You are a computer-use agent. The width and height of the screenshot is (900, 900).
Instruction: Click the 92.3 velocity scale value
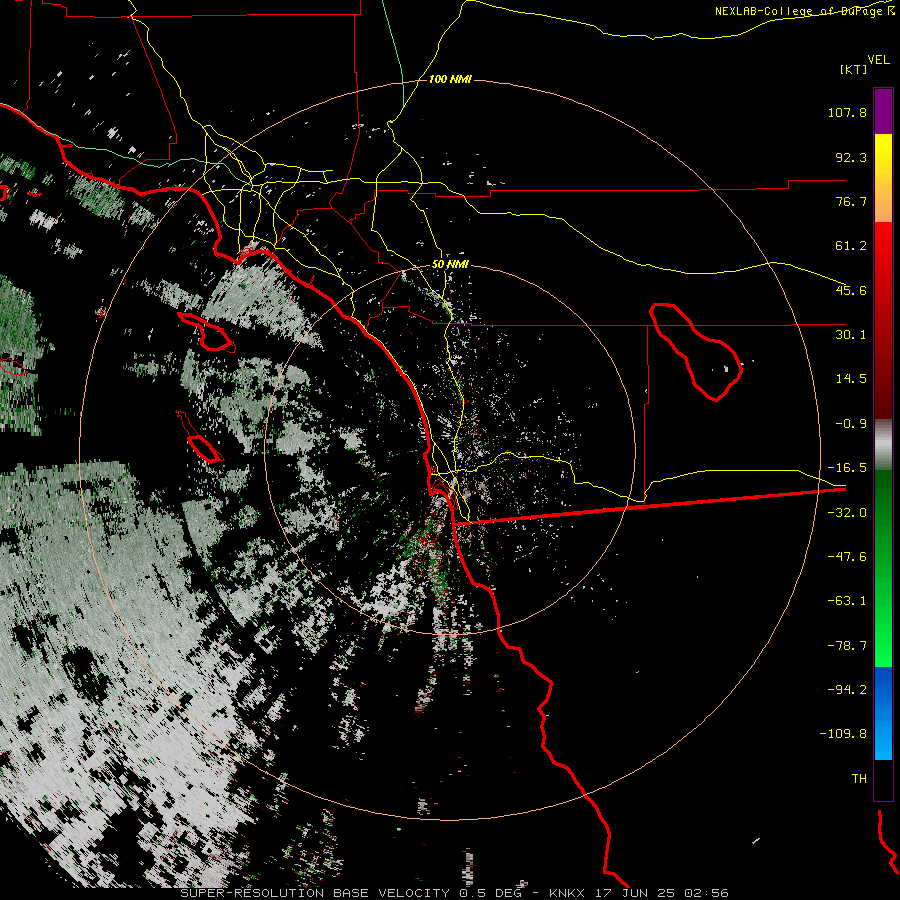click(x=851, y=157)
